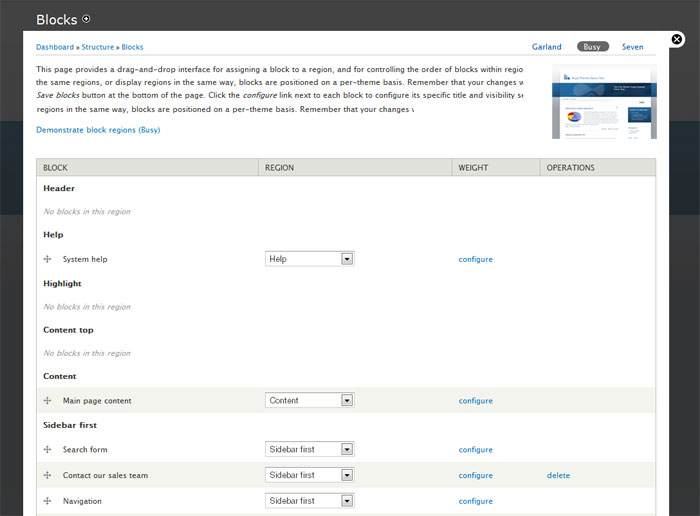This screenshot has height=516, width=700.
Task: Grab the drag handle for Contact our sales team
Action: pyautogui.click(x=47, y=475)
